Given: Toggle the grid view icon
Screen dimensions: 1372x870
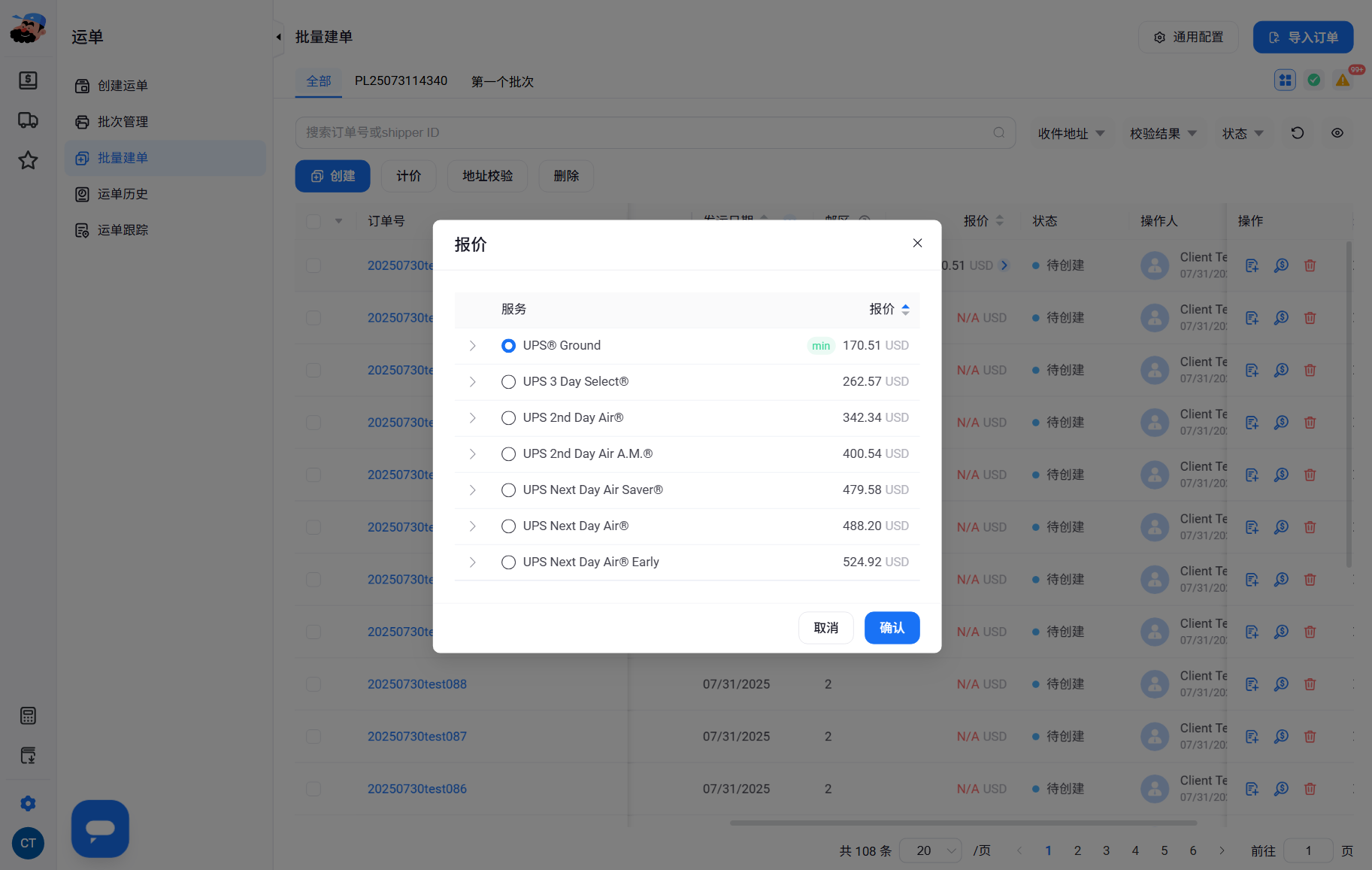Looking at the screenshot, I should pos(1285,80).
